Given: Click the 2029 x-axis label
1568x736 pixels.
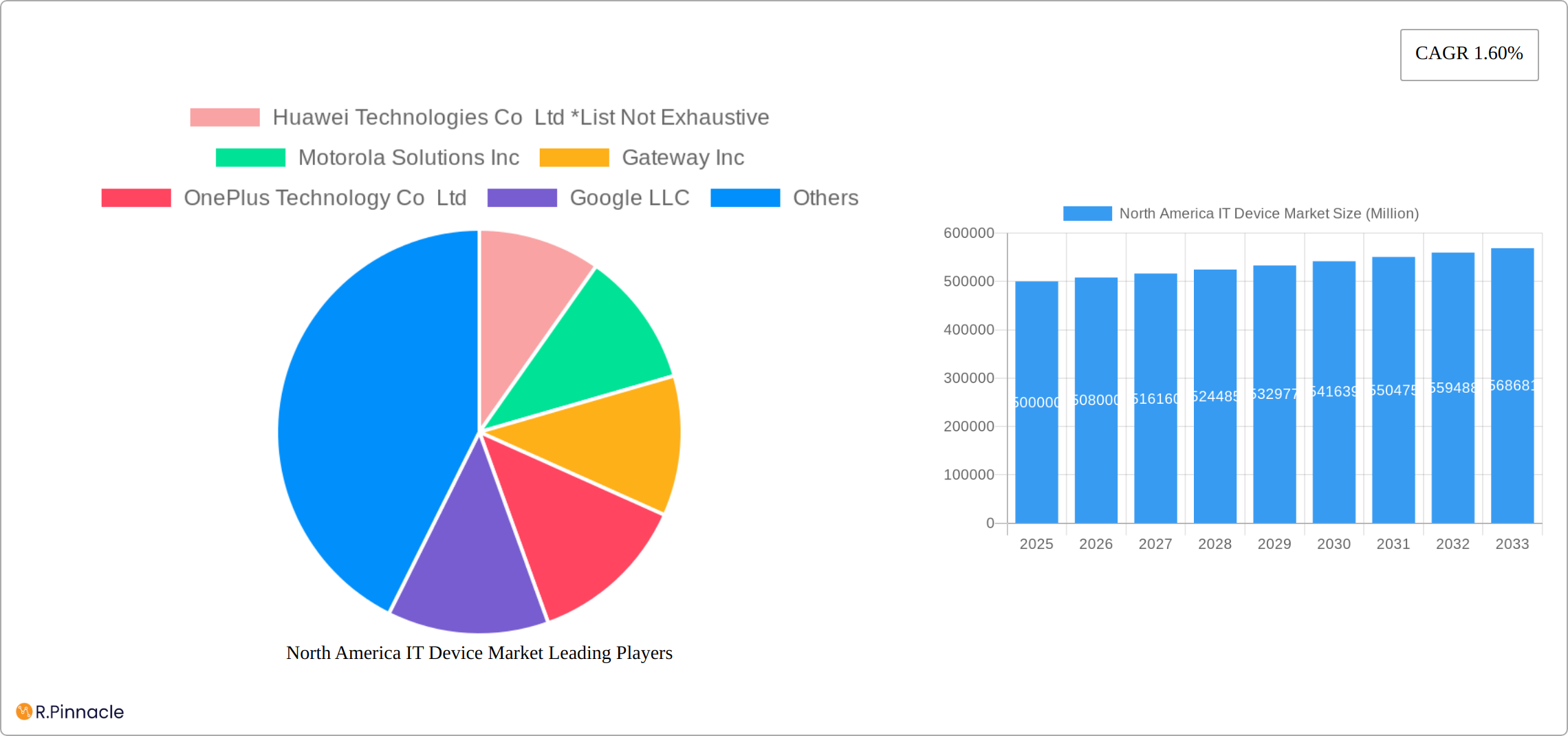Looking at the screenshot, I should tap(1274, 544).
